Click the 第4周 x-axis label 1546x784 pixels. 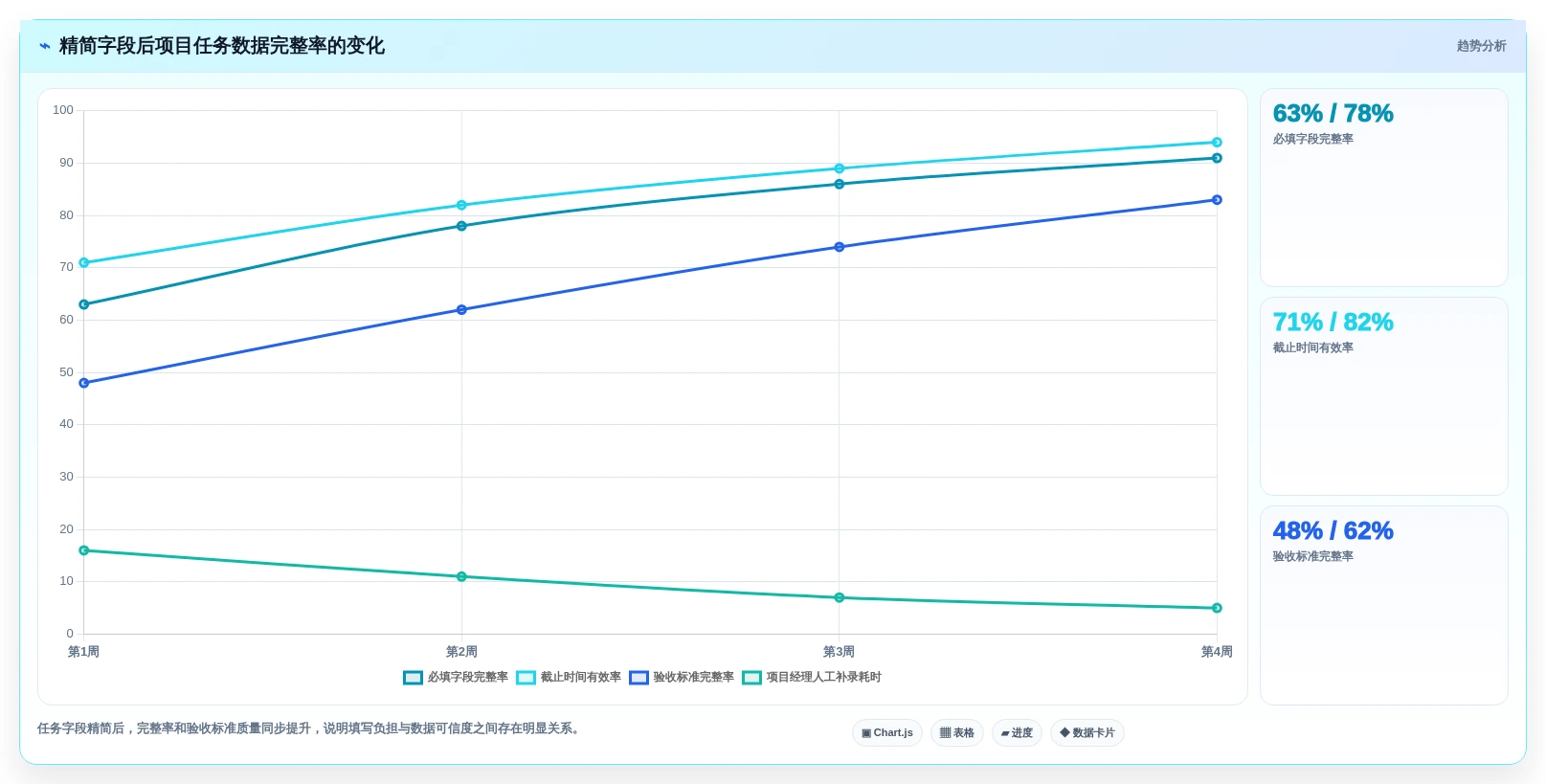pos(1217,652)
